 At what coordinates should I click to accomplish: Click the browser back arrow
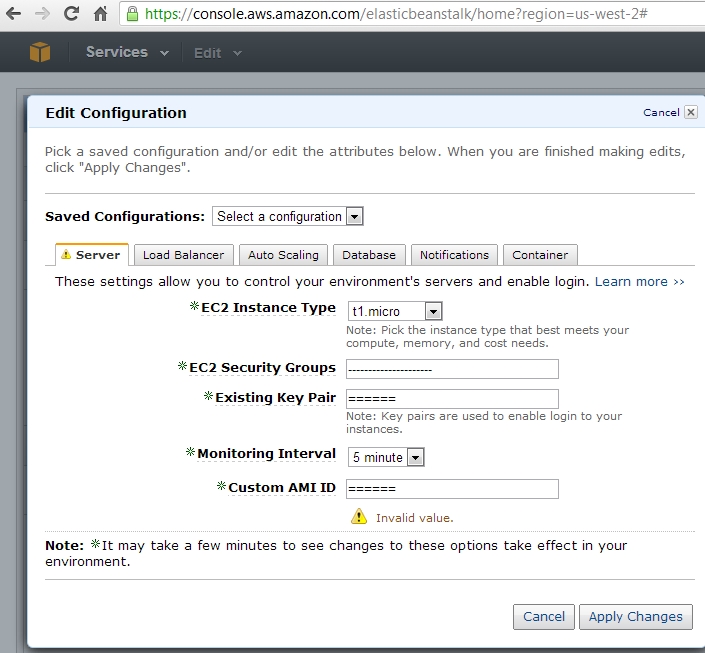click(x=13, y=14)
